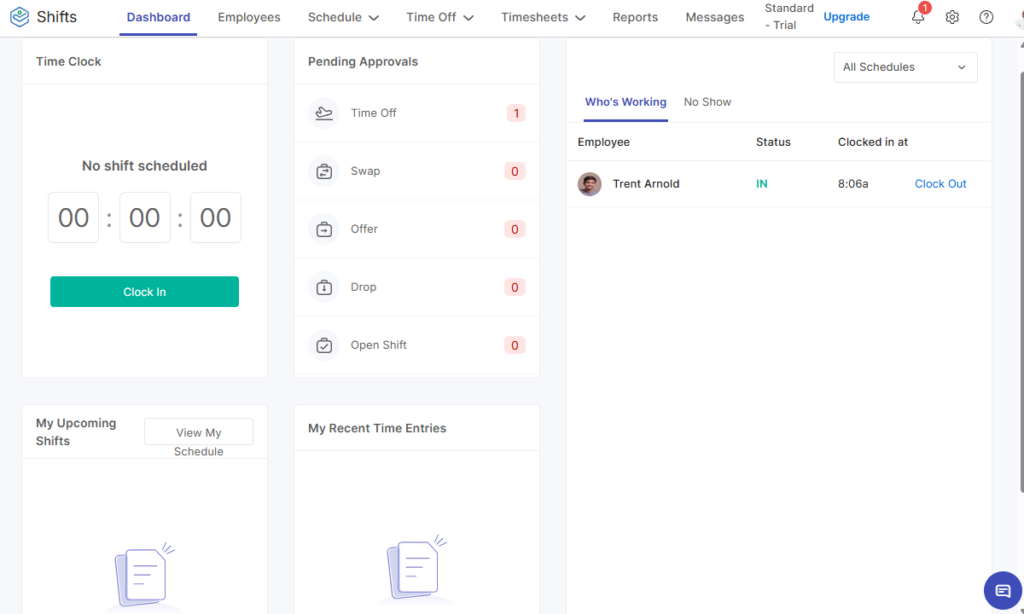
Task: Click the Time Off airplane icon
Action: (324, 113)
